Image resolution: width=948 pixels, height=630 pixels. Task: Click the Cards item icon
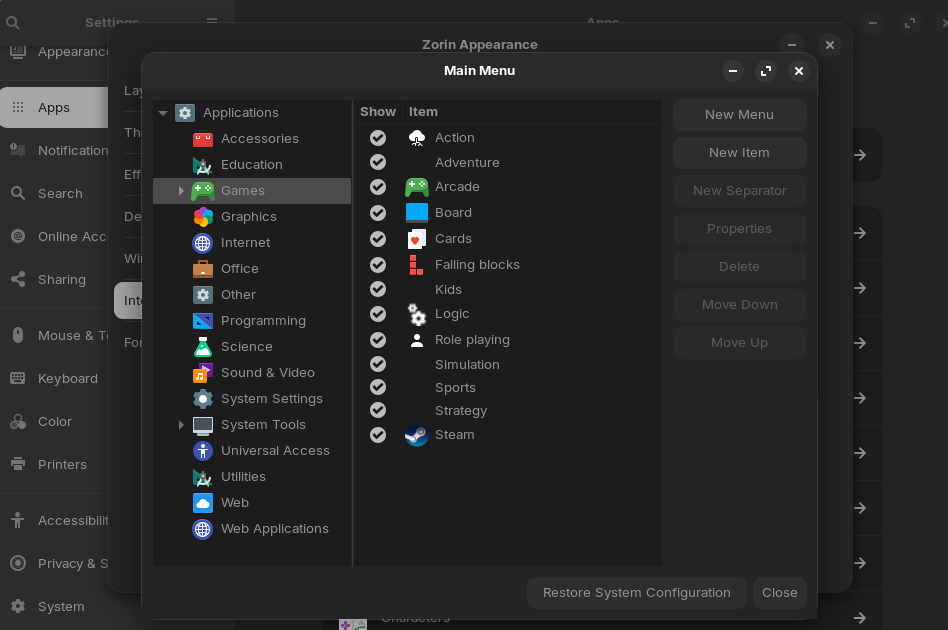416,239
